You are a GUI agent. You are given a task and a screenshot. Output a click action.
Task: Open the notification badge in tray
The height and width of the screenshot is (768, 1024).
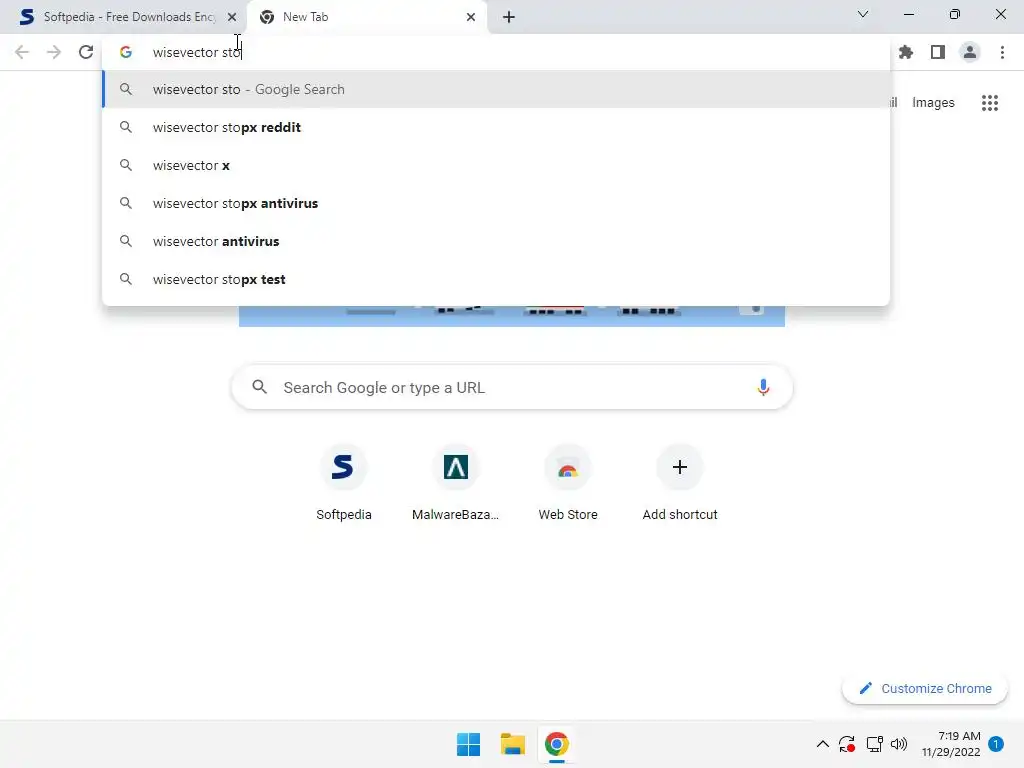coord(996,744)
